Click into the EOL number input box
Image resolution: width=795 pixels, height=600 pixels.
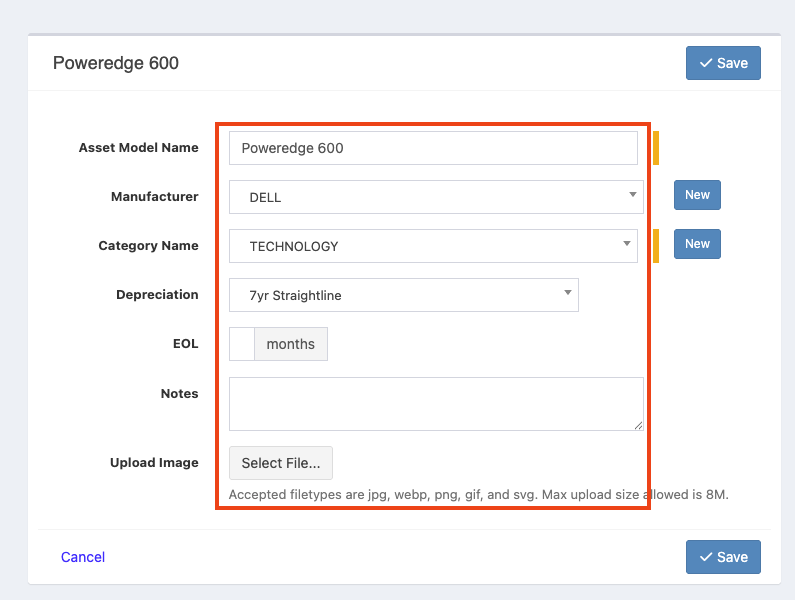pyautogui.click(x=242, y=344)
